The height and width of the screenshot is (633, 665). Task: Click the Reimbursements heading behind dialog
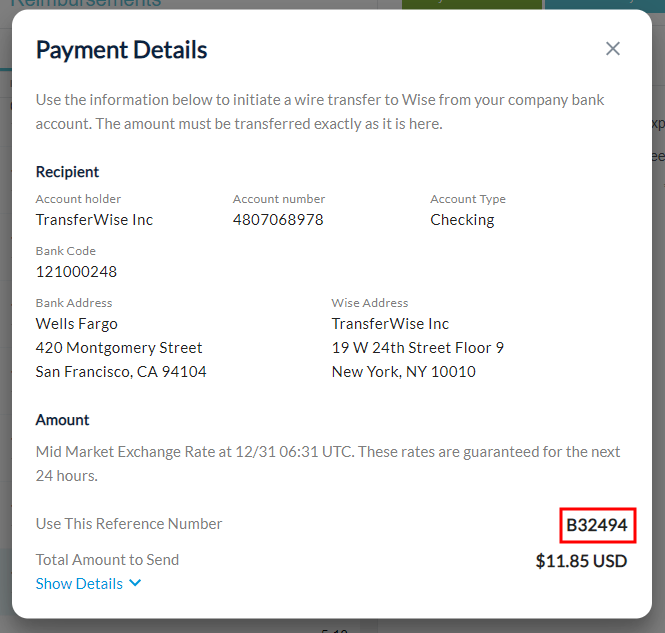[86, 4]
